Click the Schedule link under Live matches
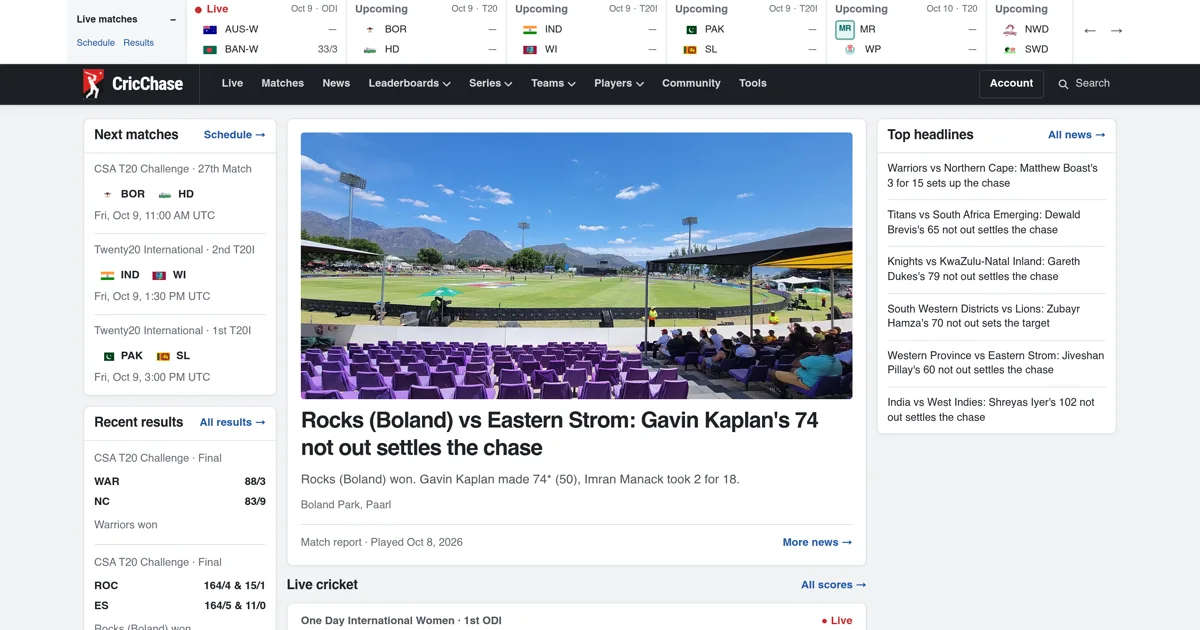Screen dimensions: 1200x630 [96, 43]
